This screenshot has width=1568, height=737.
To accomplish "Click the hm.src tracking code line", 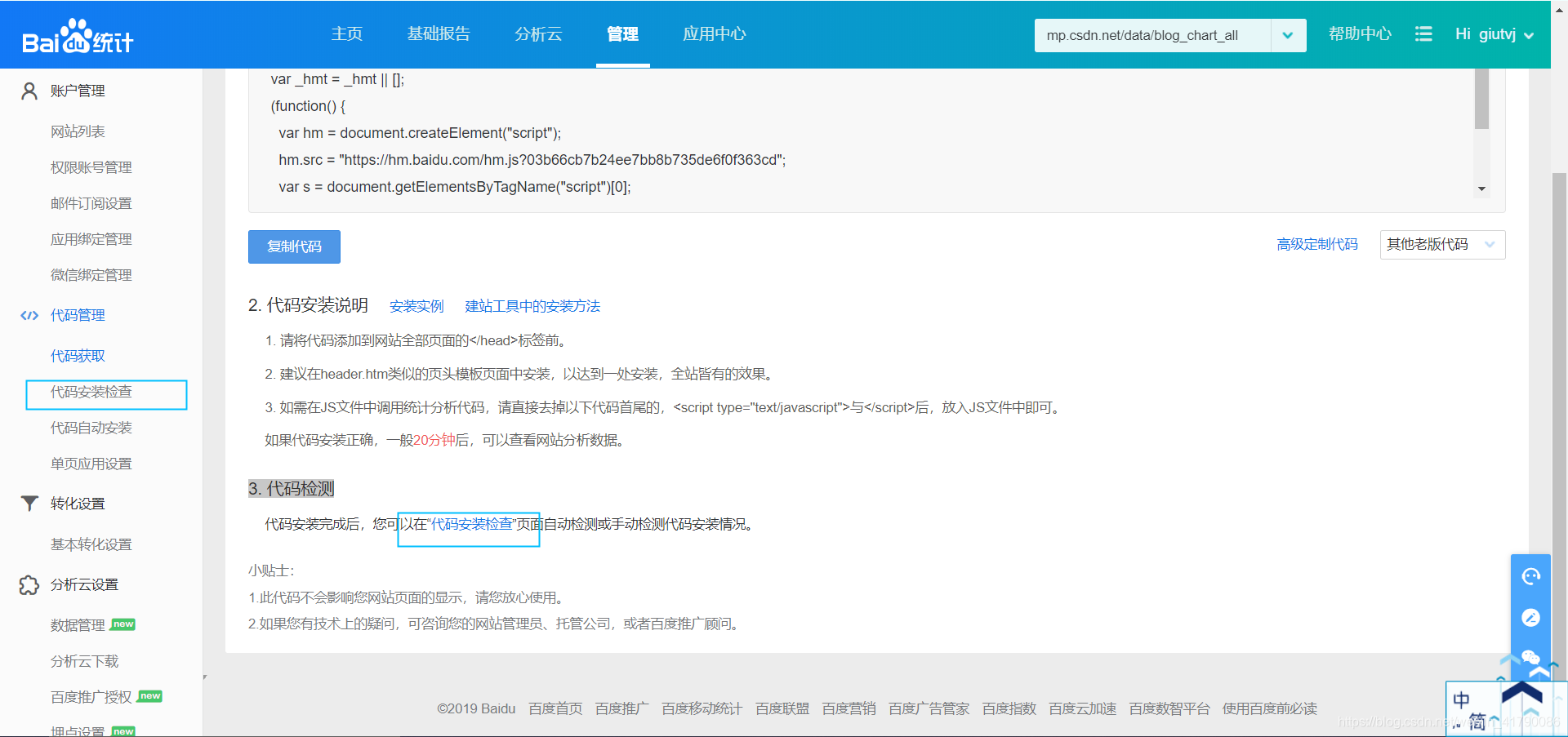I will (x=532, y=160).
